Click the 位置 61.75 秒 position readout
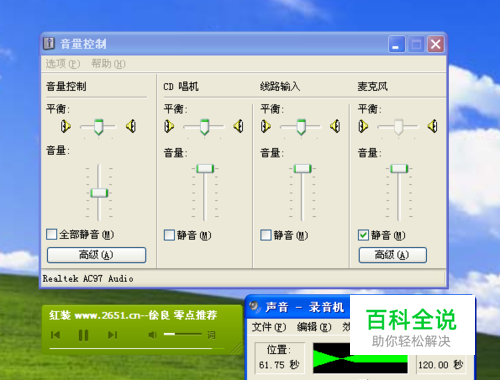The width and height of the screenshot is (500, 380). (279, 357)
